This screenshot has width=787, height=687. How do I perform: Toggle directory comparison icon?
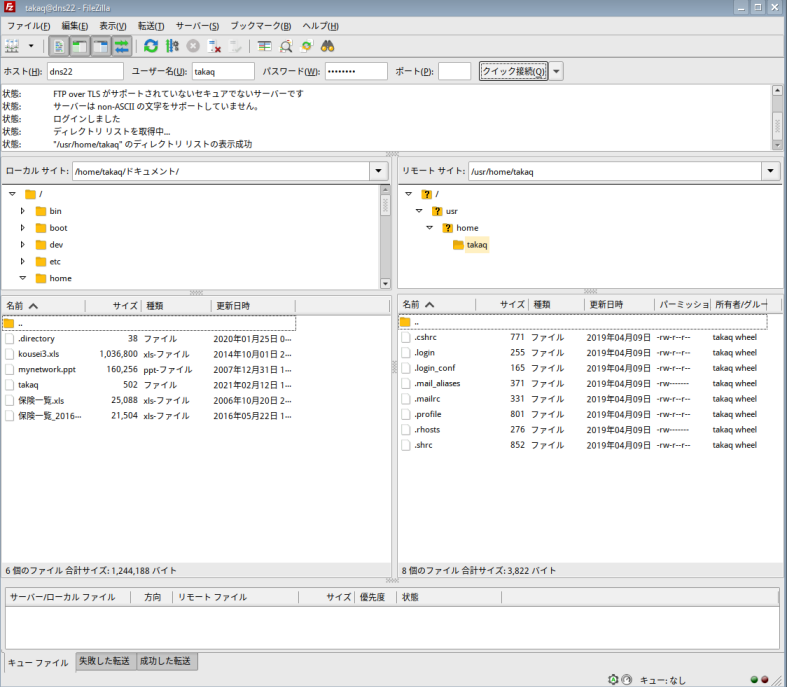[x=286, y=47]
